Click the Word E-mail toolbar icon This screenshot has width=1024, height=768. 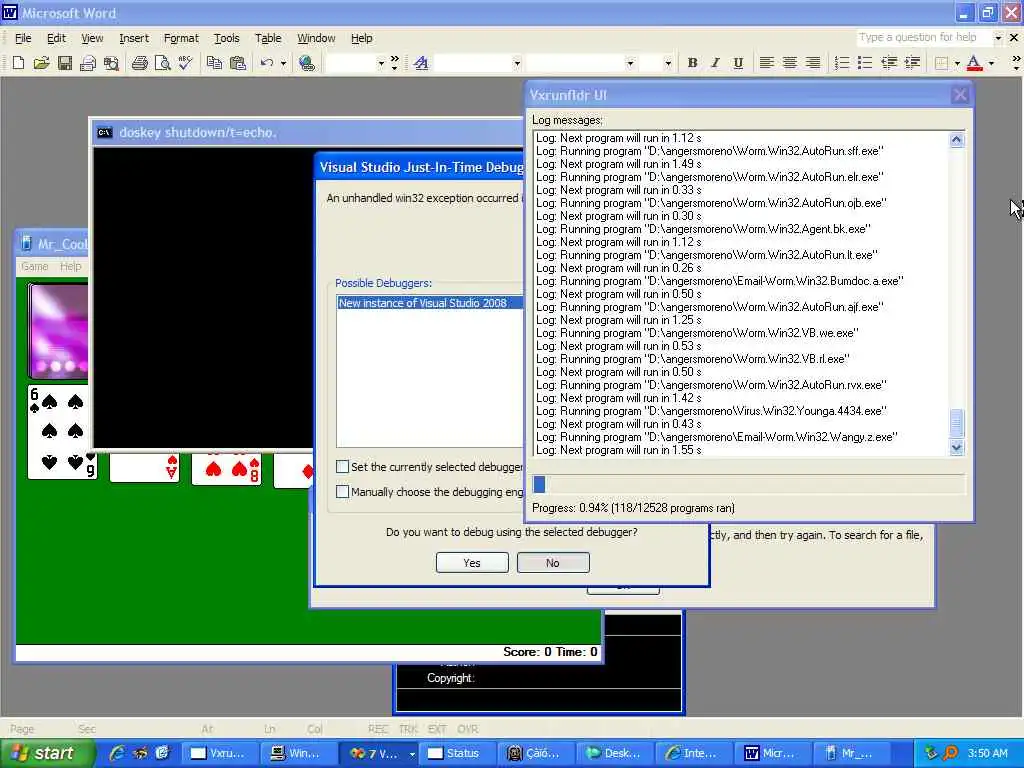[88, 63]
